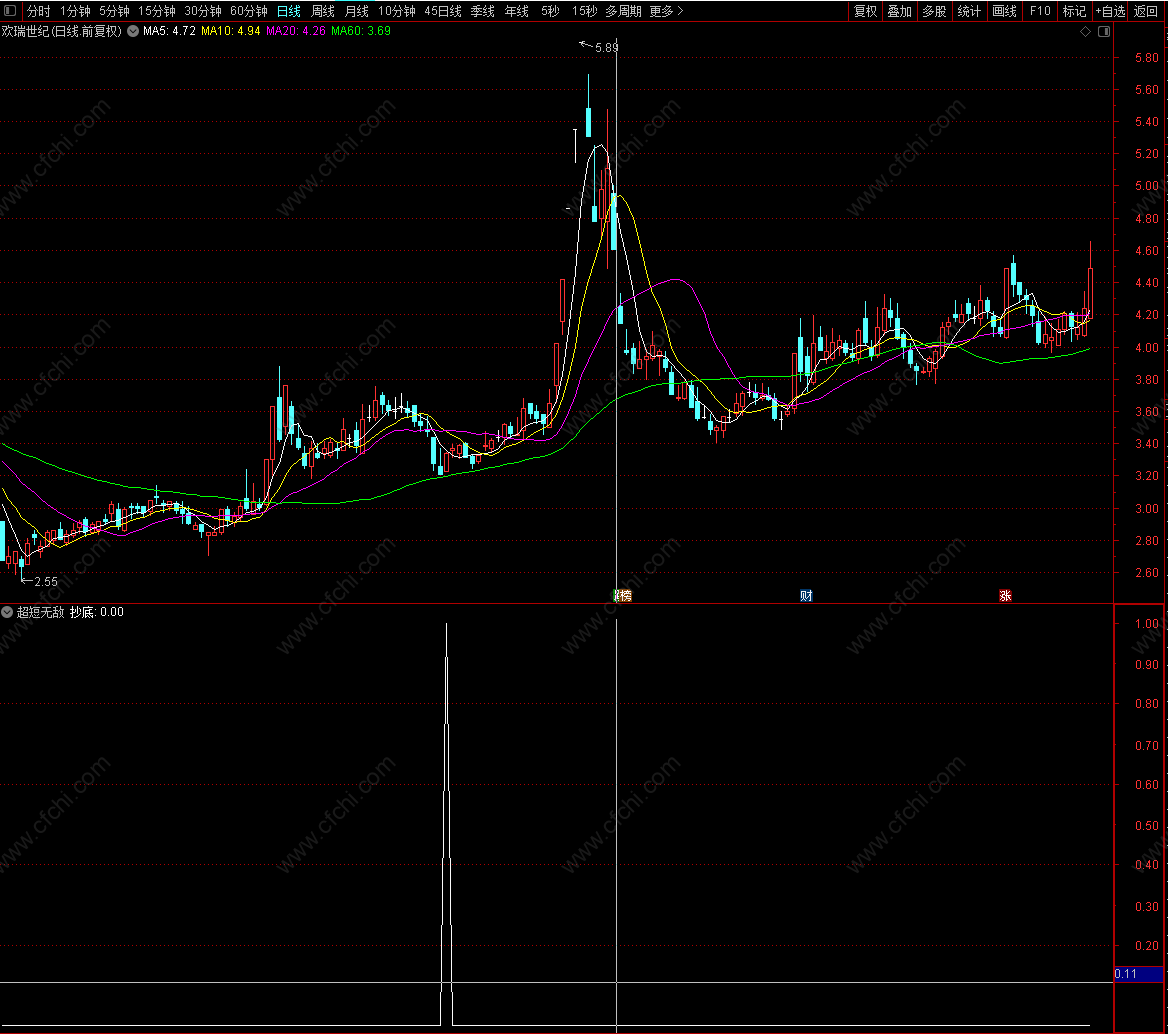Select the 30分钟 period tab
This screenshot has width=1168, height=1034.
(203, 11)
